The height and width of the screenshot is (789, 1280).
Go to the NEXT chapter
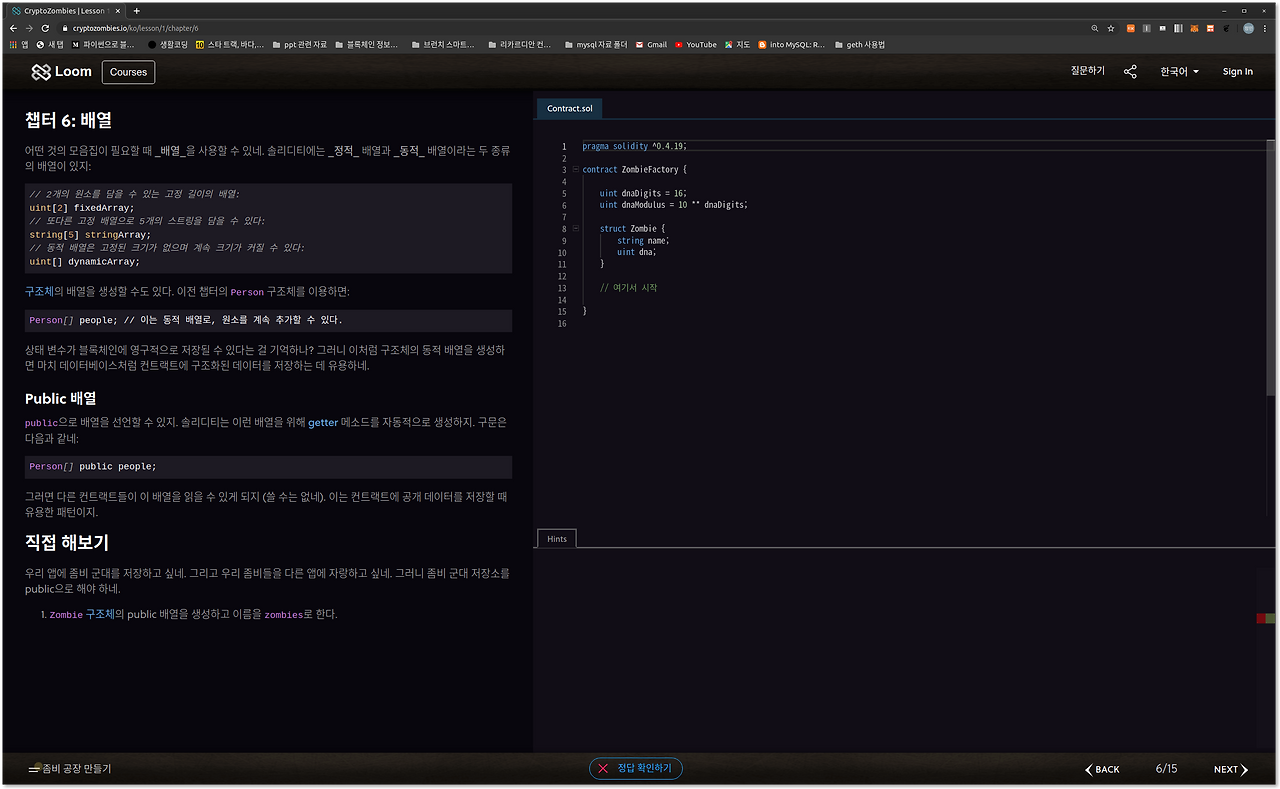1231,770
